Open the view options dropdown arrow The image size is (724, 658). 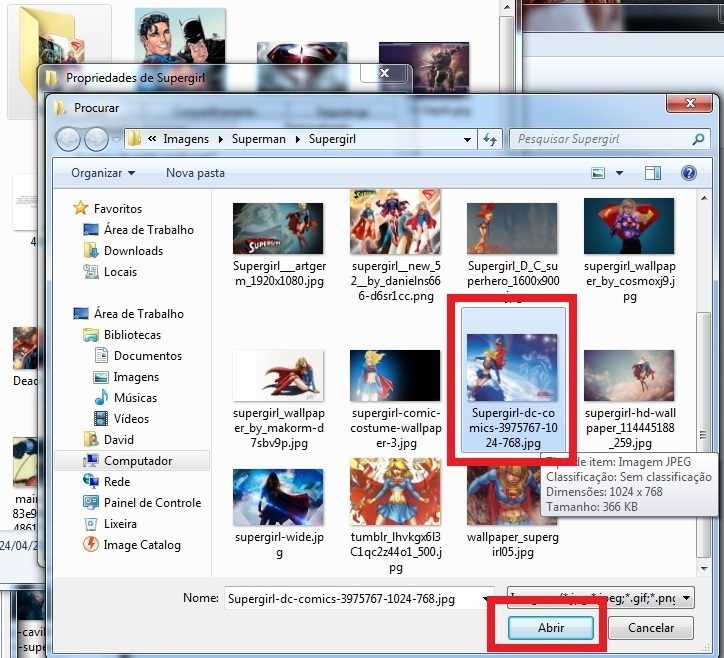pyautogui.click(x=619, y=173)
